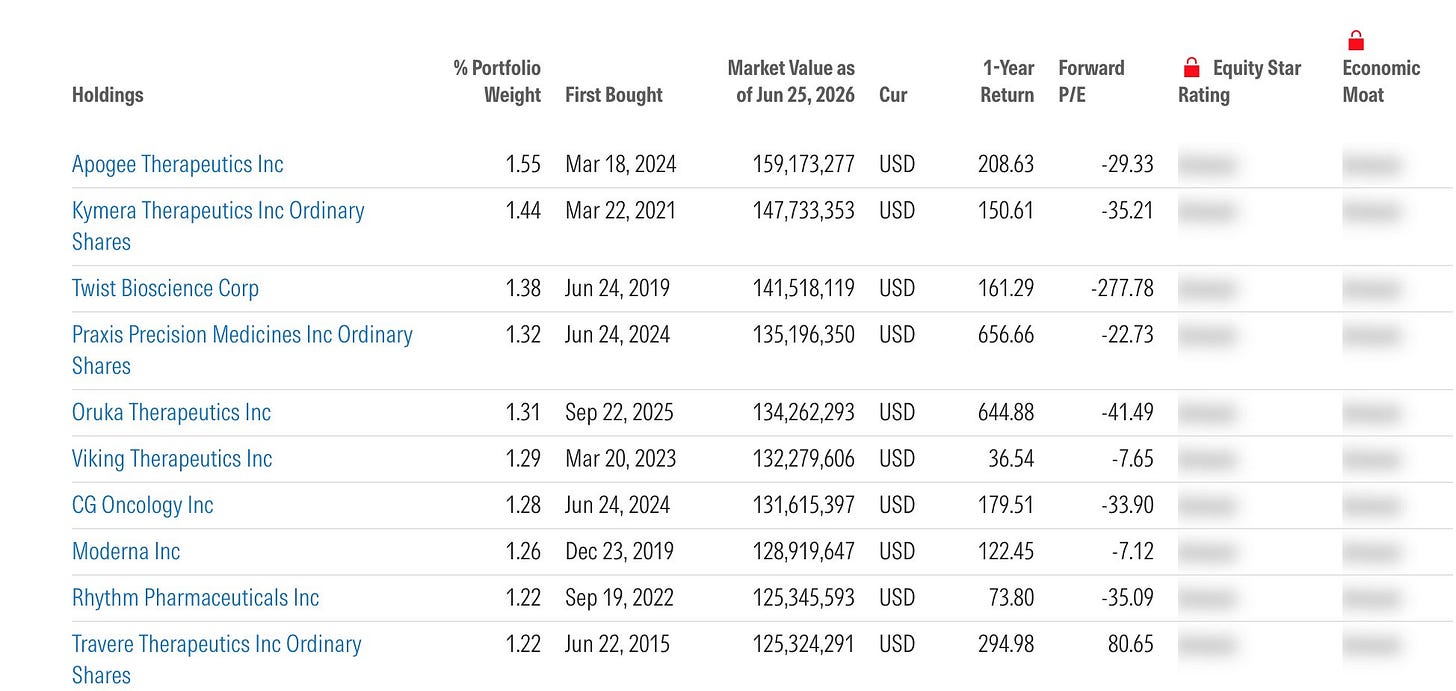Select market value 125,324,291
1456x691 pixels.
tap(804, 644)
